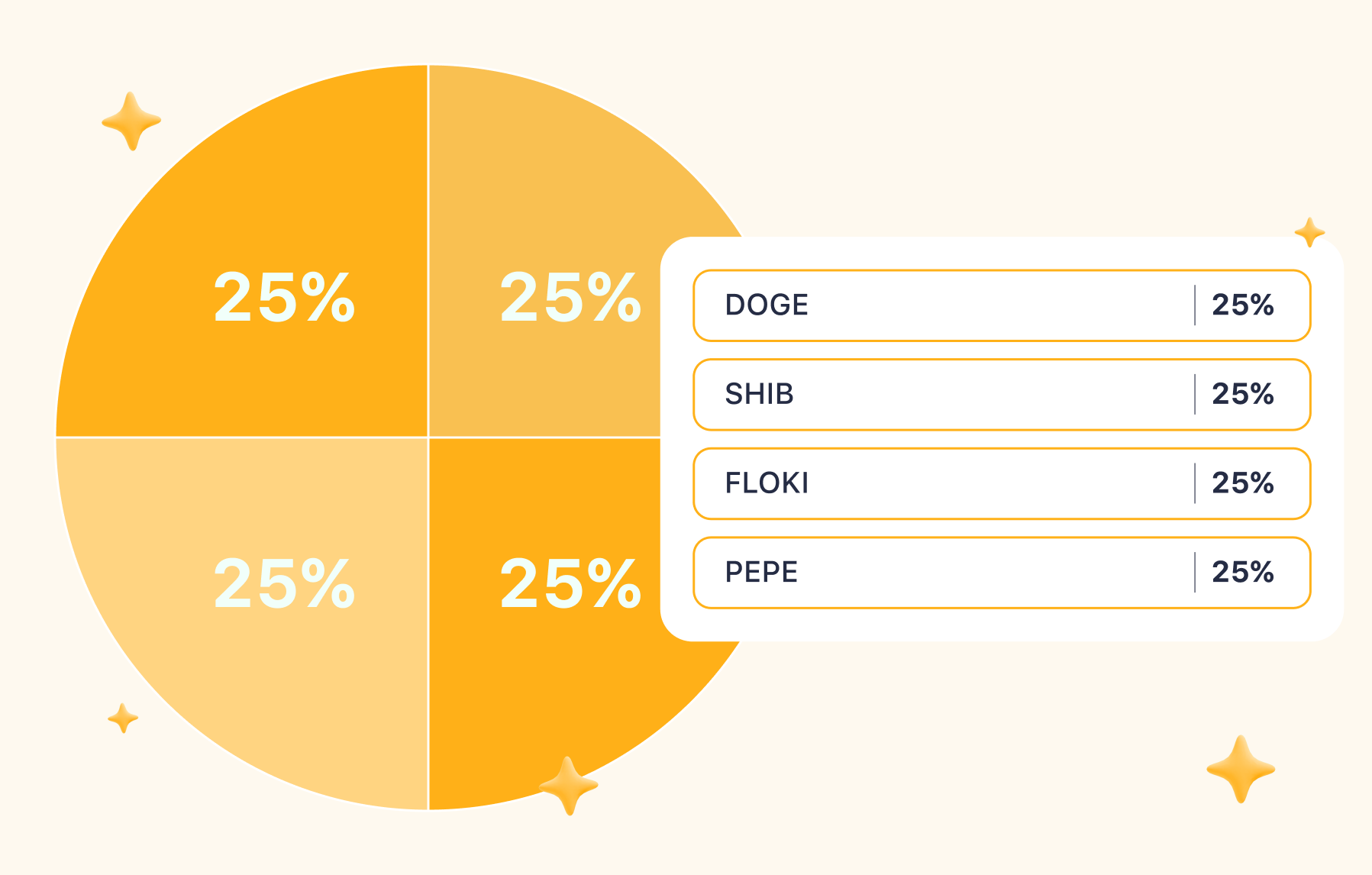
Task: Click the small sparkle at lower left
Action: coord(123,718)
